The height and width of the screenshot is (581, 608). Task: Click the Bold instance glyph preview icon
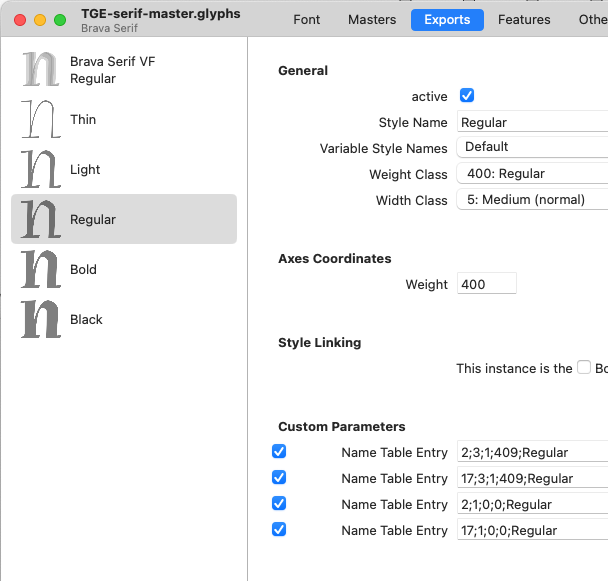[41, 269]
